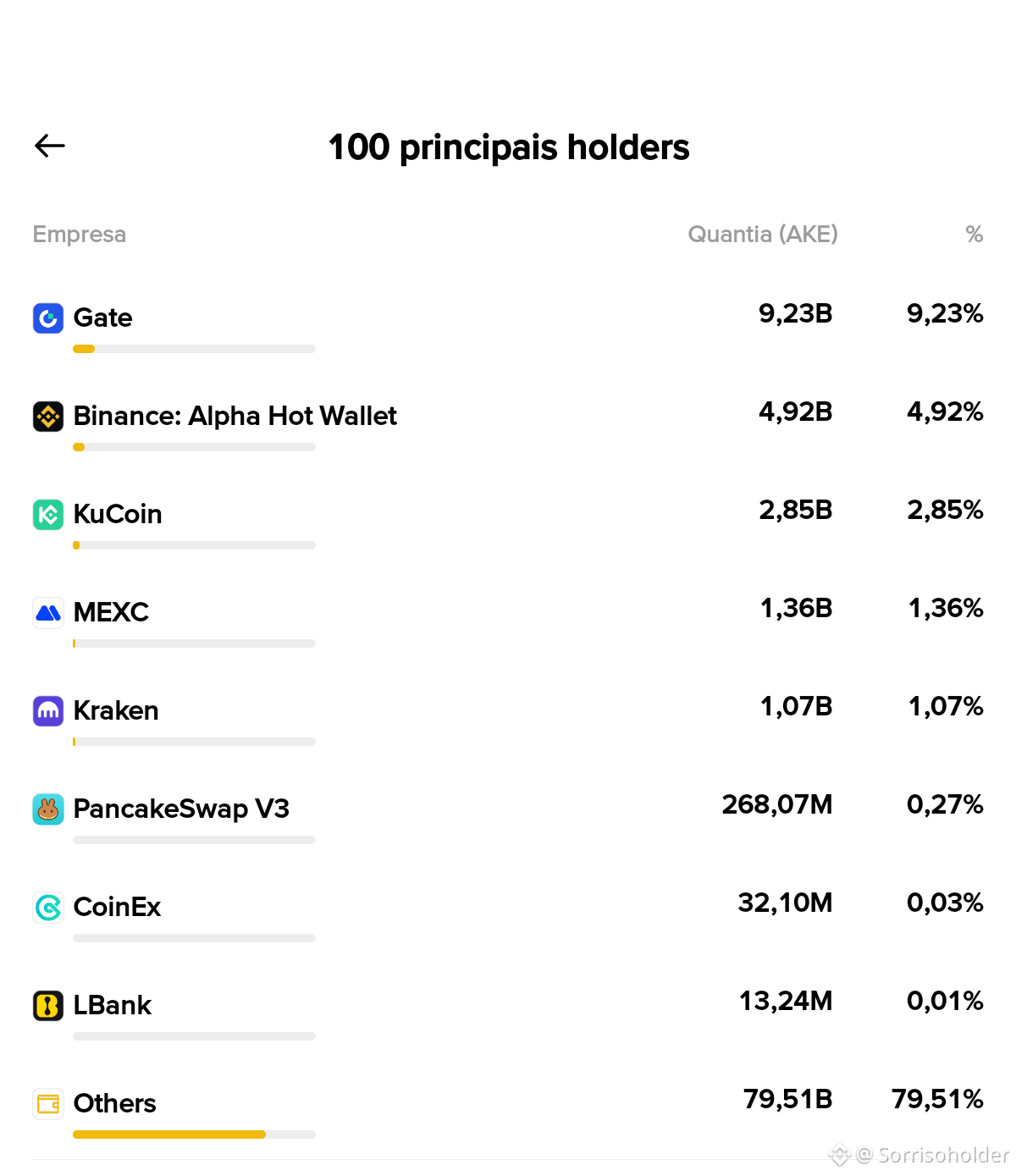The height and width of the screenshot is (1176, 1016).
Task: Open the Gate holder entry
Action: click(x=508, y=327)
